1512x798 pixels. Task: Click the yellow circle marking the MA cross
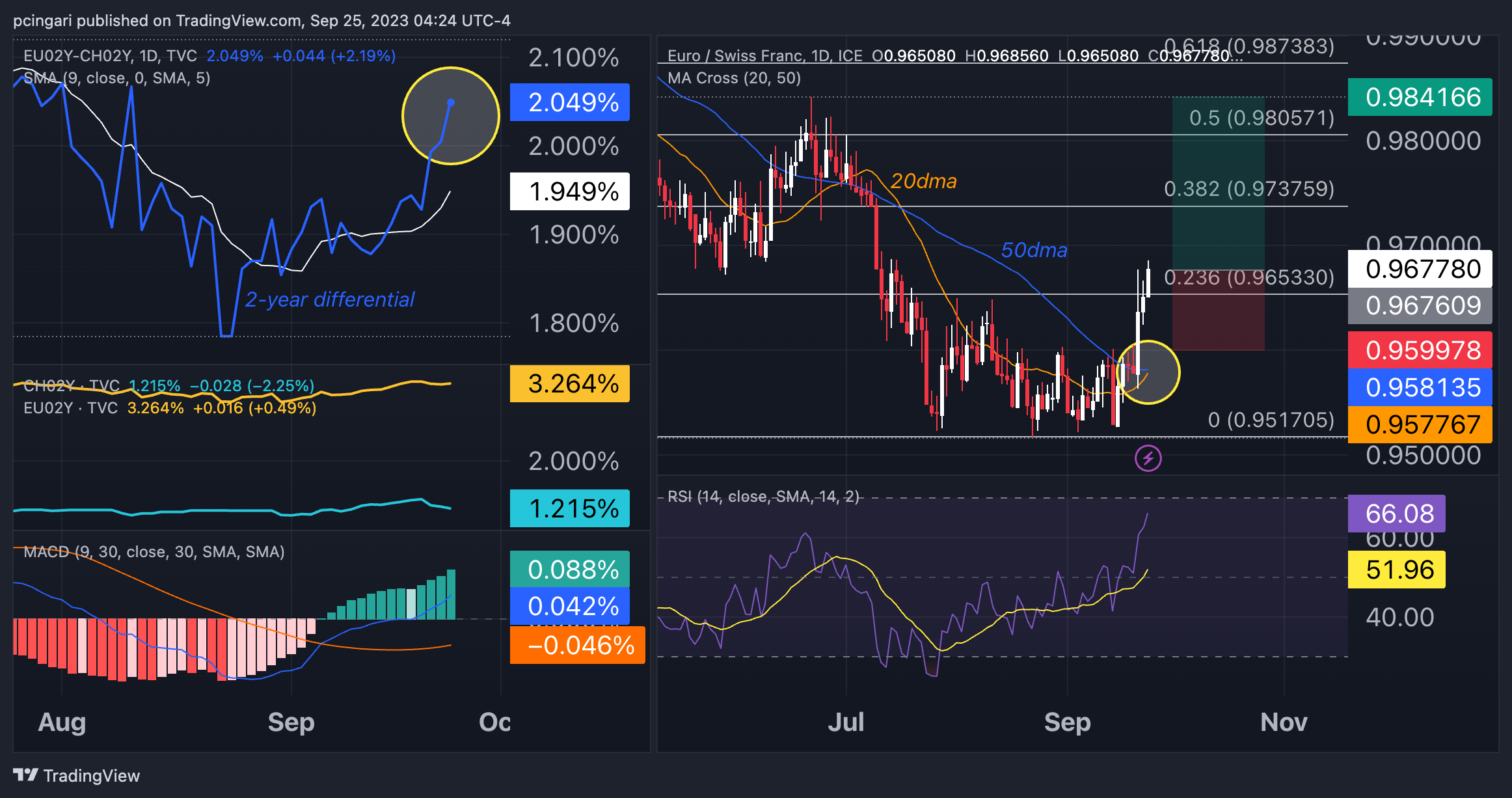[1148, 372]
